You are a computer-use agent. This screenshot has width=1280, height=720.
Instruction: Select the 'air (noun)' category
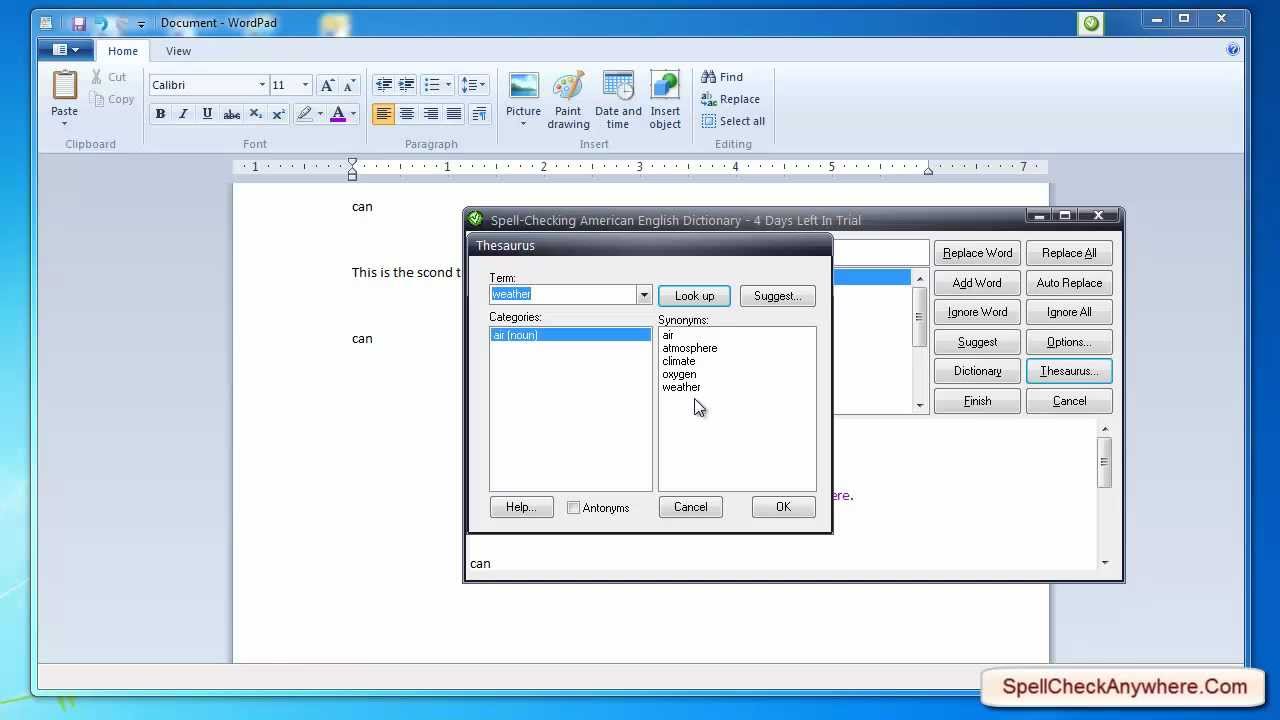click(x=570, y=335)
